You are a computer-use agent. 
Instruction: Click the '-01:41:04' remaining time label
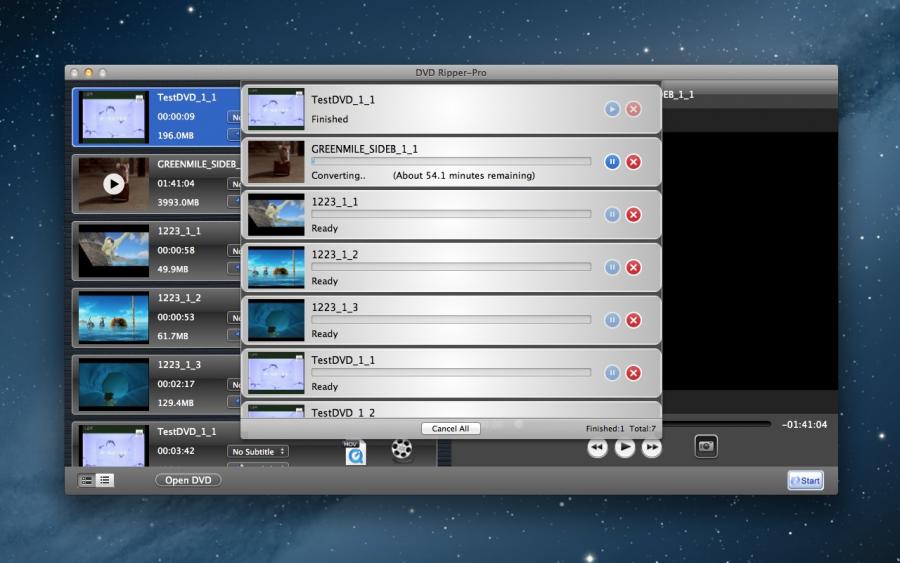click(804, 425)
